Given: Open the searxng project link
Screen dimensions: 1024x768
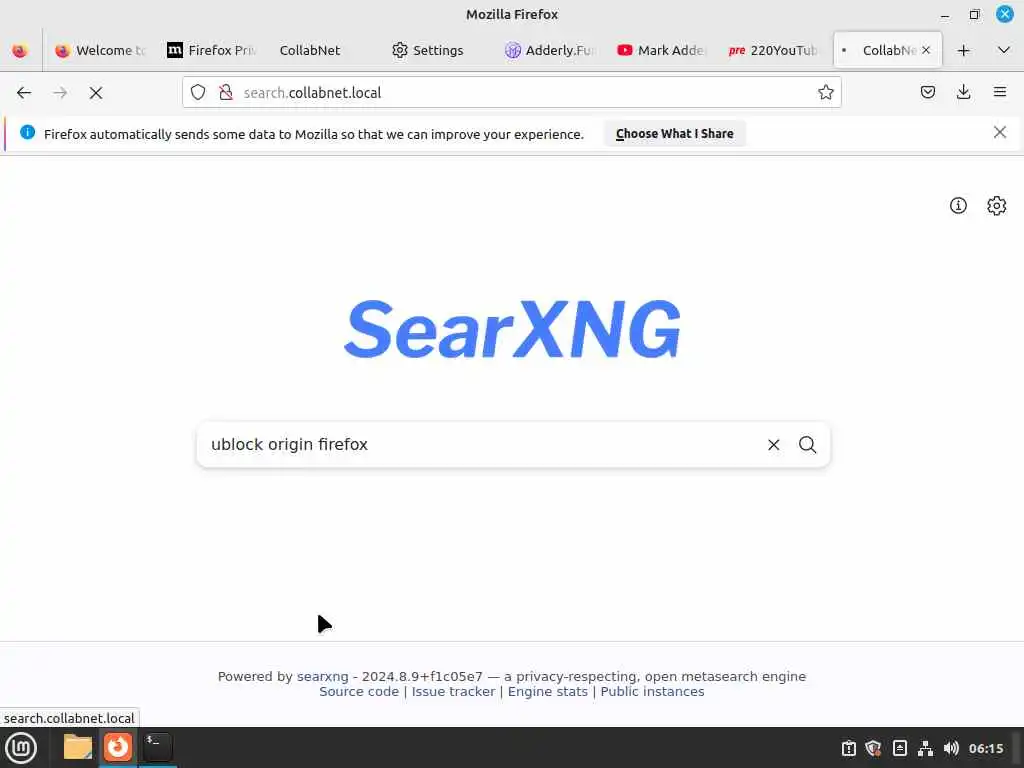Looking at the screenshot, I should (x=323, y=677).
